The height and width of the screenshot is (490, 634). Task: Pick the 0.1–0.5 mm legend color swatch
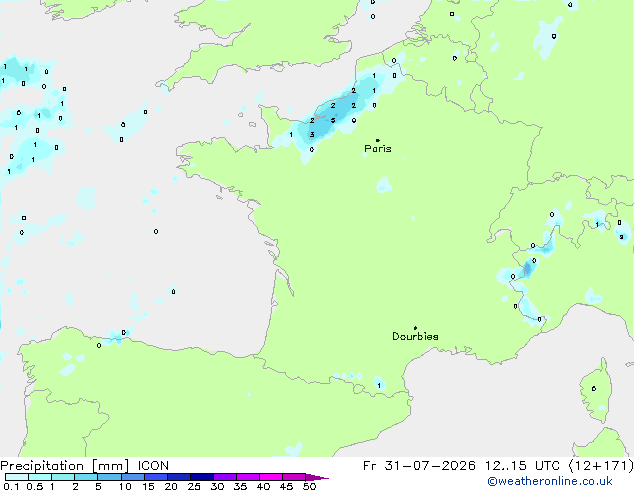tap(17, 477)
